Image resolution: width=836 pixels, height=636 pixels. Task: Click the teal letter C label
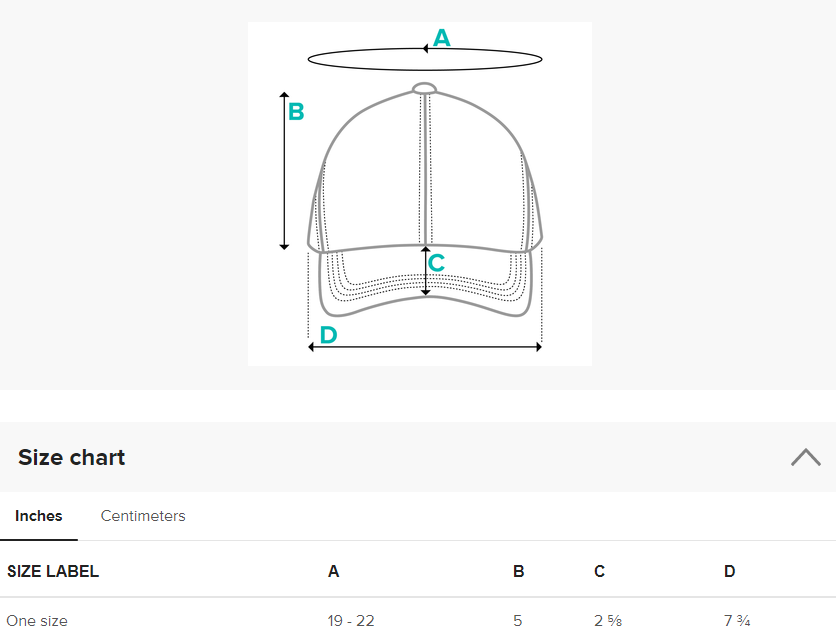point(437,263)
